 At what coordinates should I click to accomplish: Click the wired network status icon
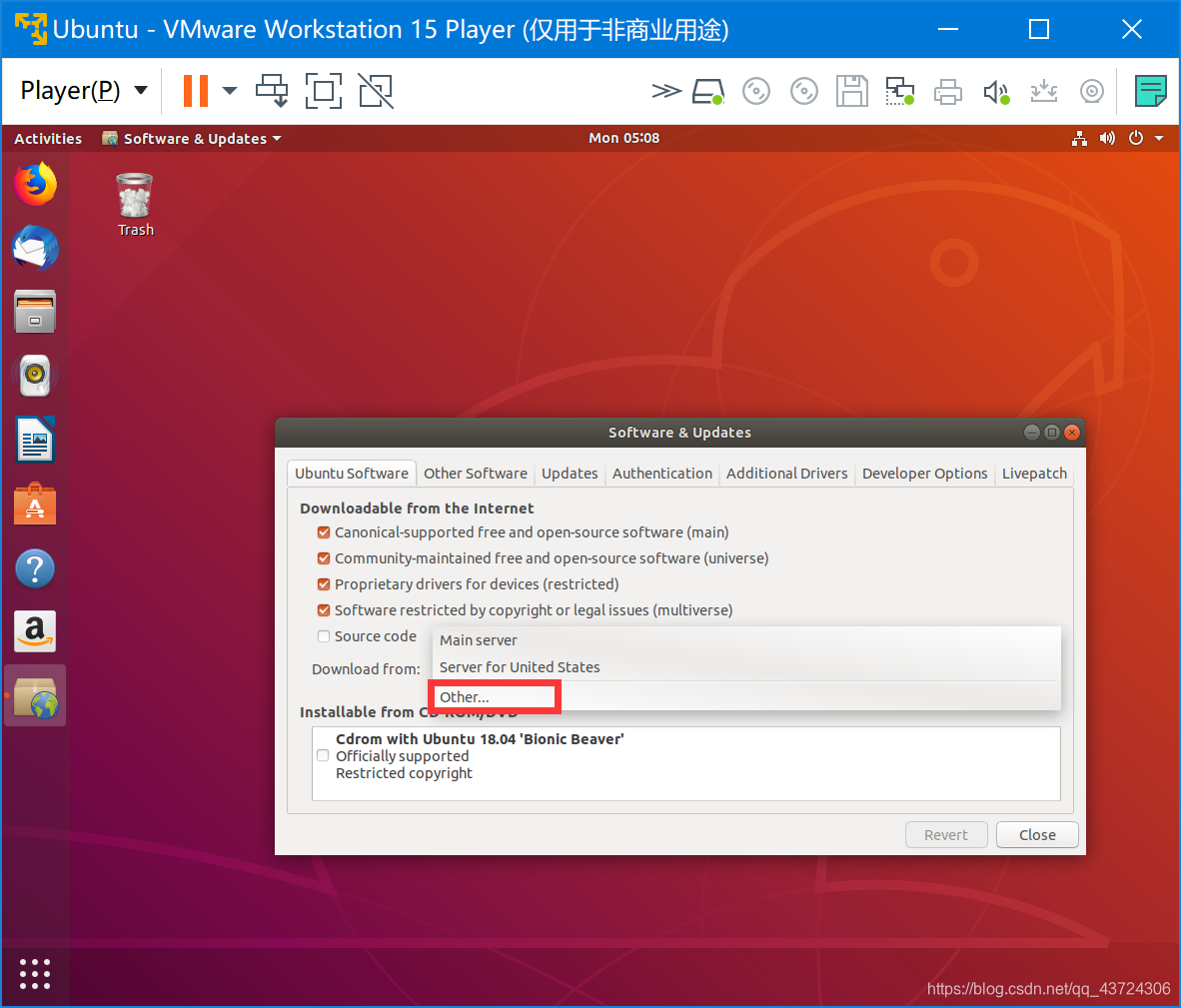(x=1079, y=139)
